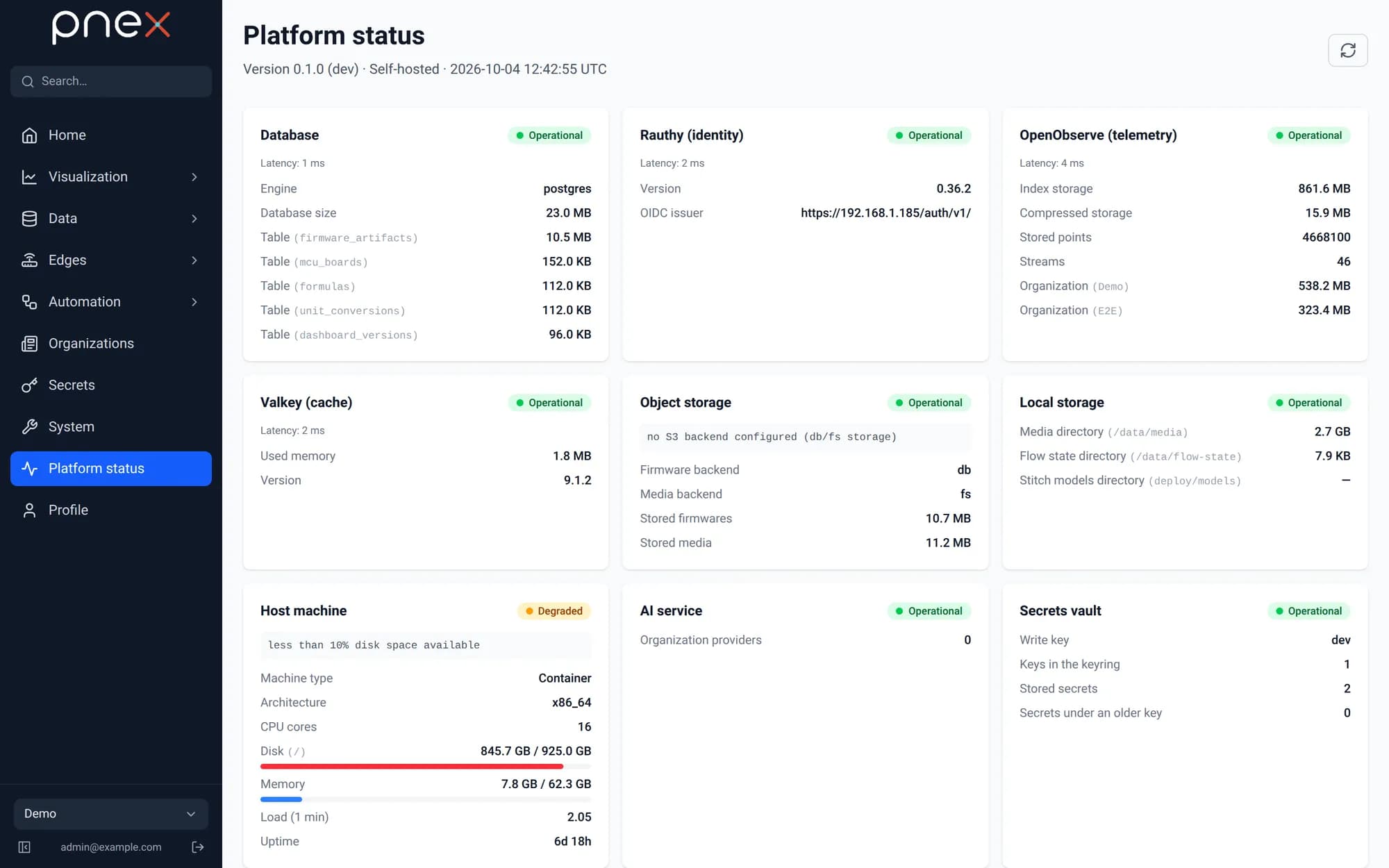This screenshot has height=868, width=1389.
Task: Click the Degraded badge on Host machine
Action: pos(554,611)
